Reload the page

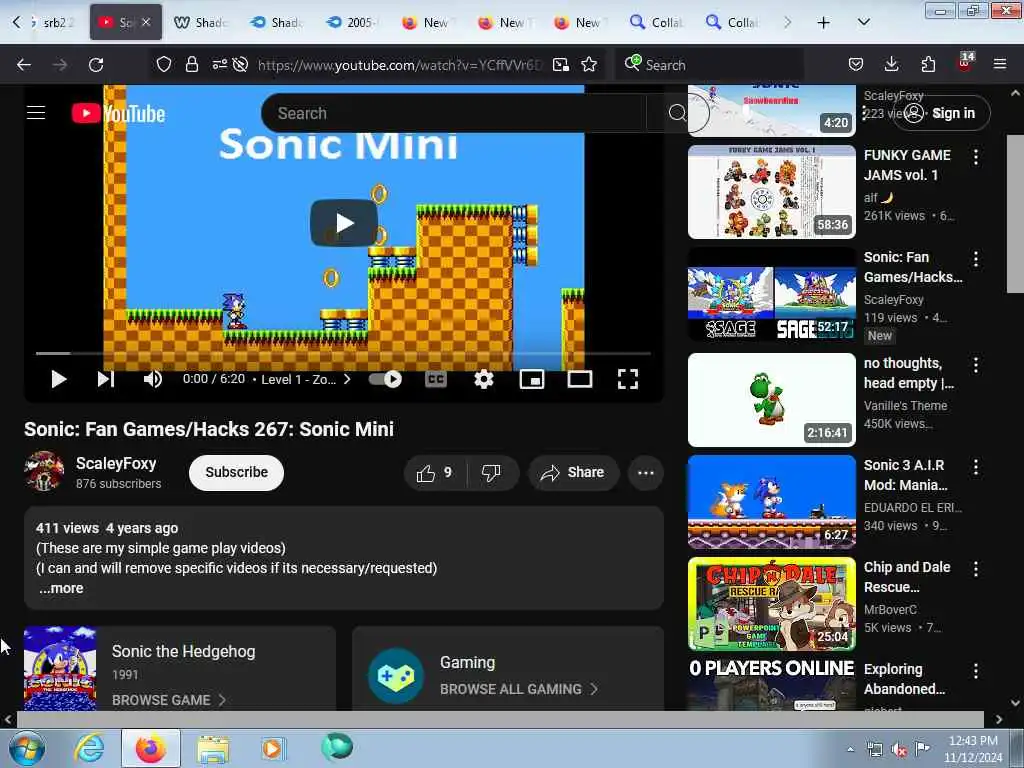(96, 65)
